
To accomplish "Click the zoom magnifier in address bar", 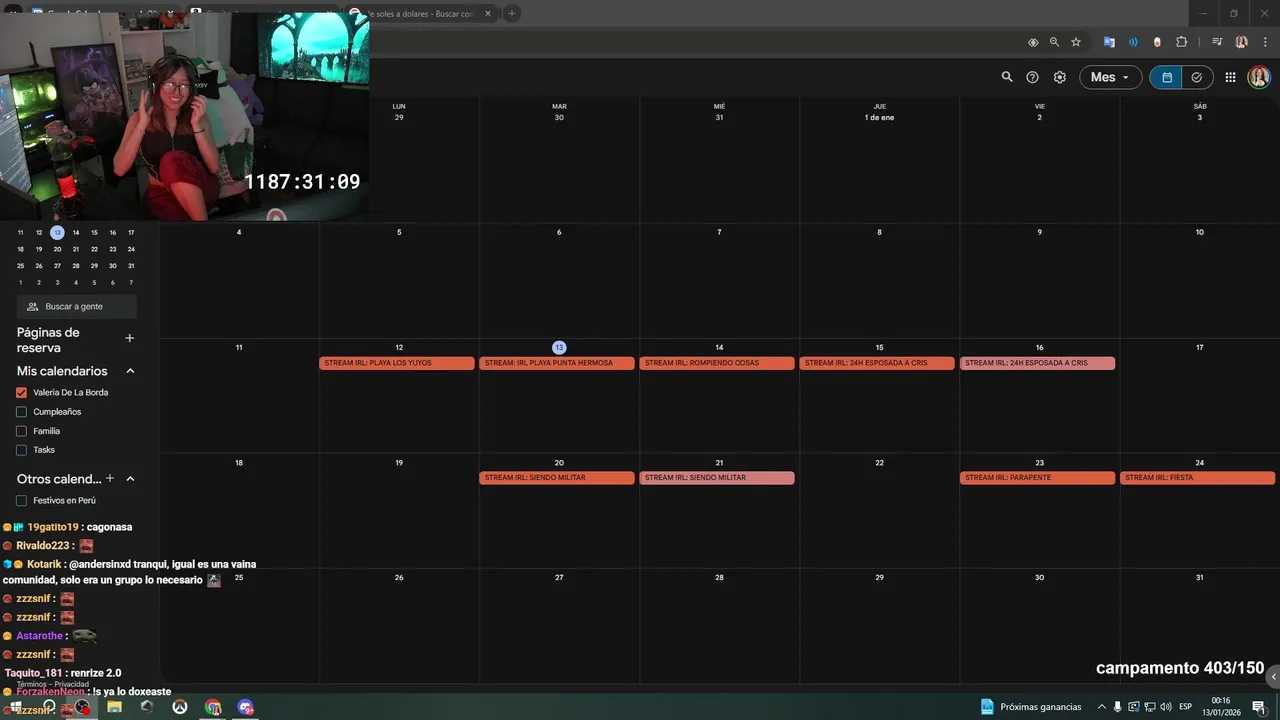I will coord(1054,42).
